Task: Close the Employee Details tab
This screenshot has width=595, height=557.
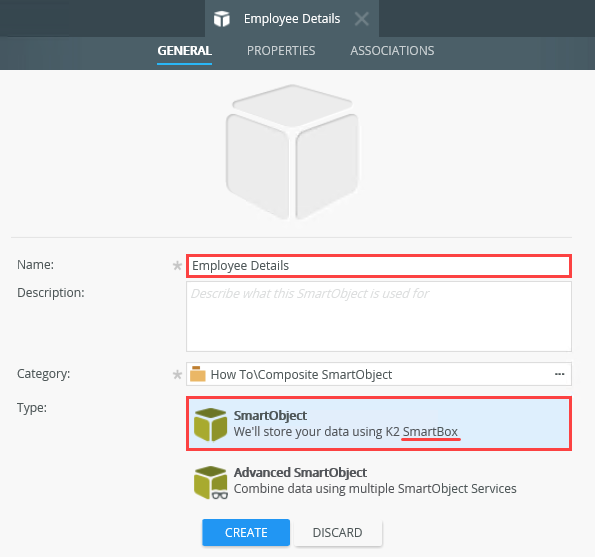Action: (x=361, y=19)
